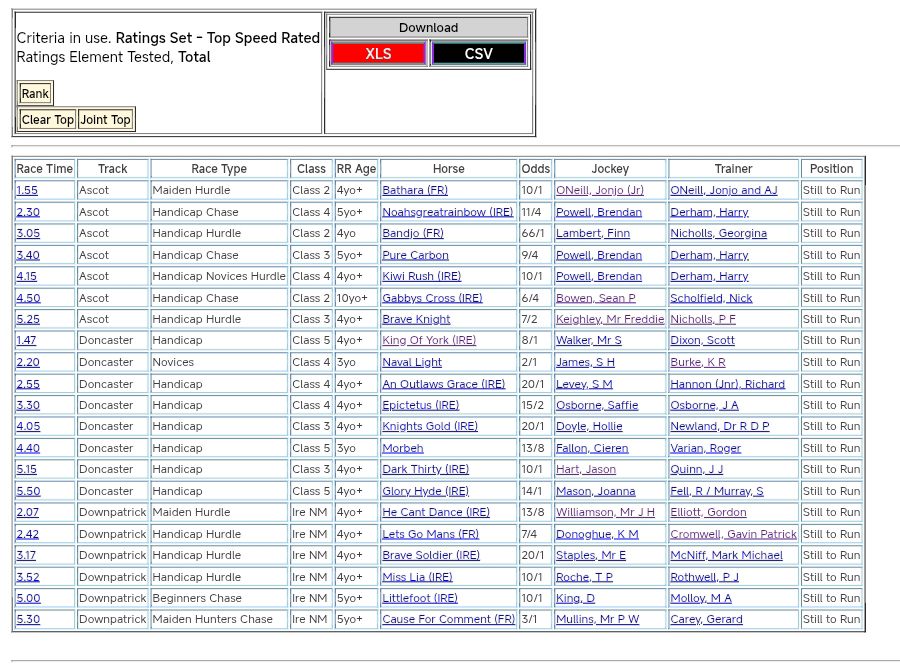
Task: Open the 2.07 Downpatrick race time link
Action: (x=28, y=513)
